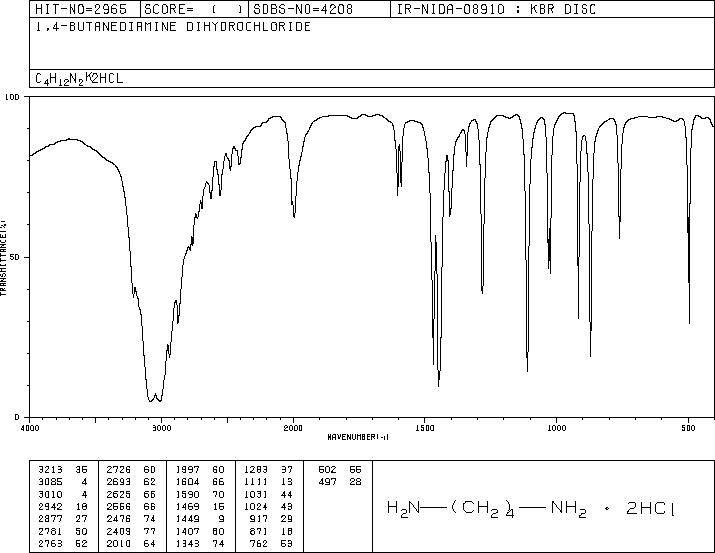Click the SDBS-NO=4208 header cell

pyautogui.click(x=303, y=9)
